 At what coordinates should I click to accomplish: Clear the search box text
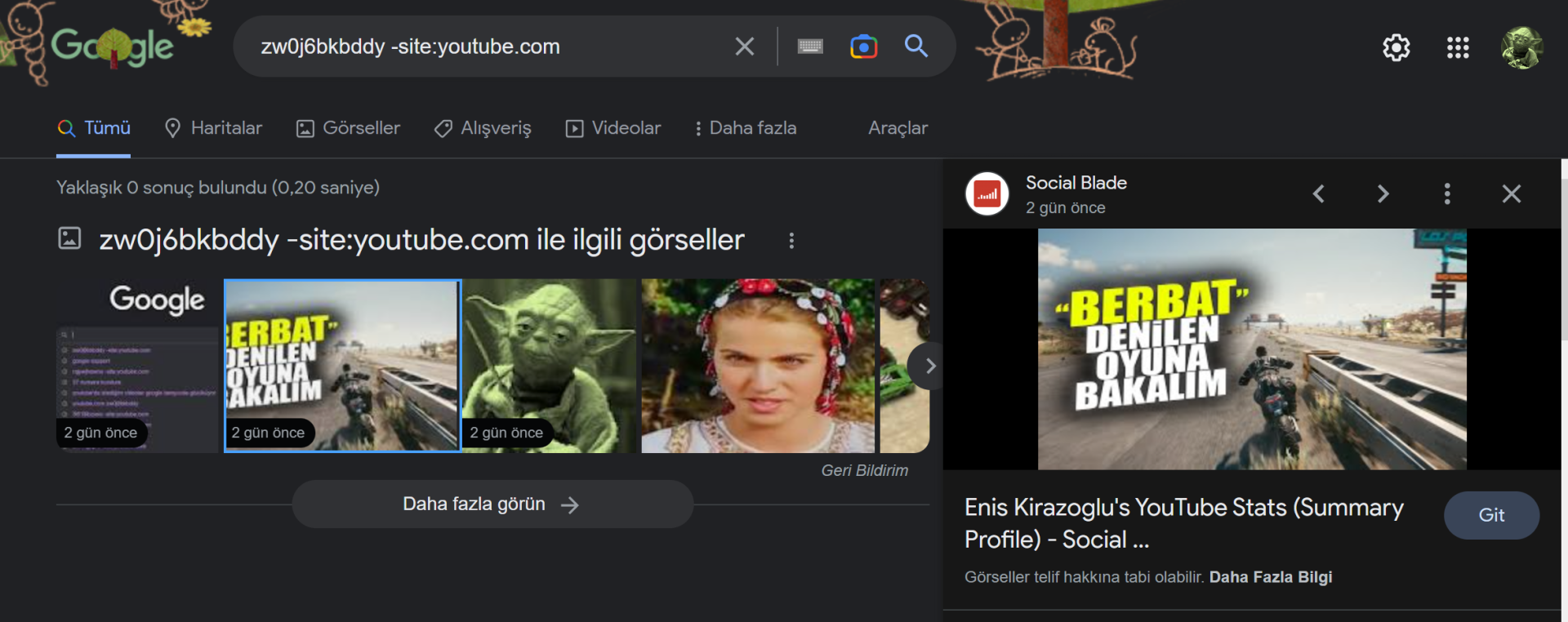(x=744, y=47)
